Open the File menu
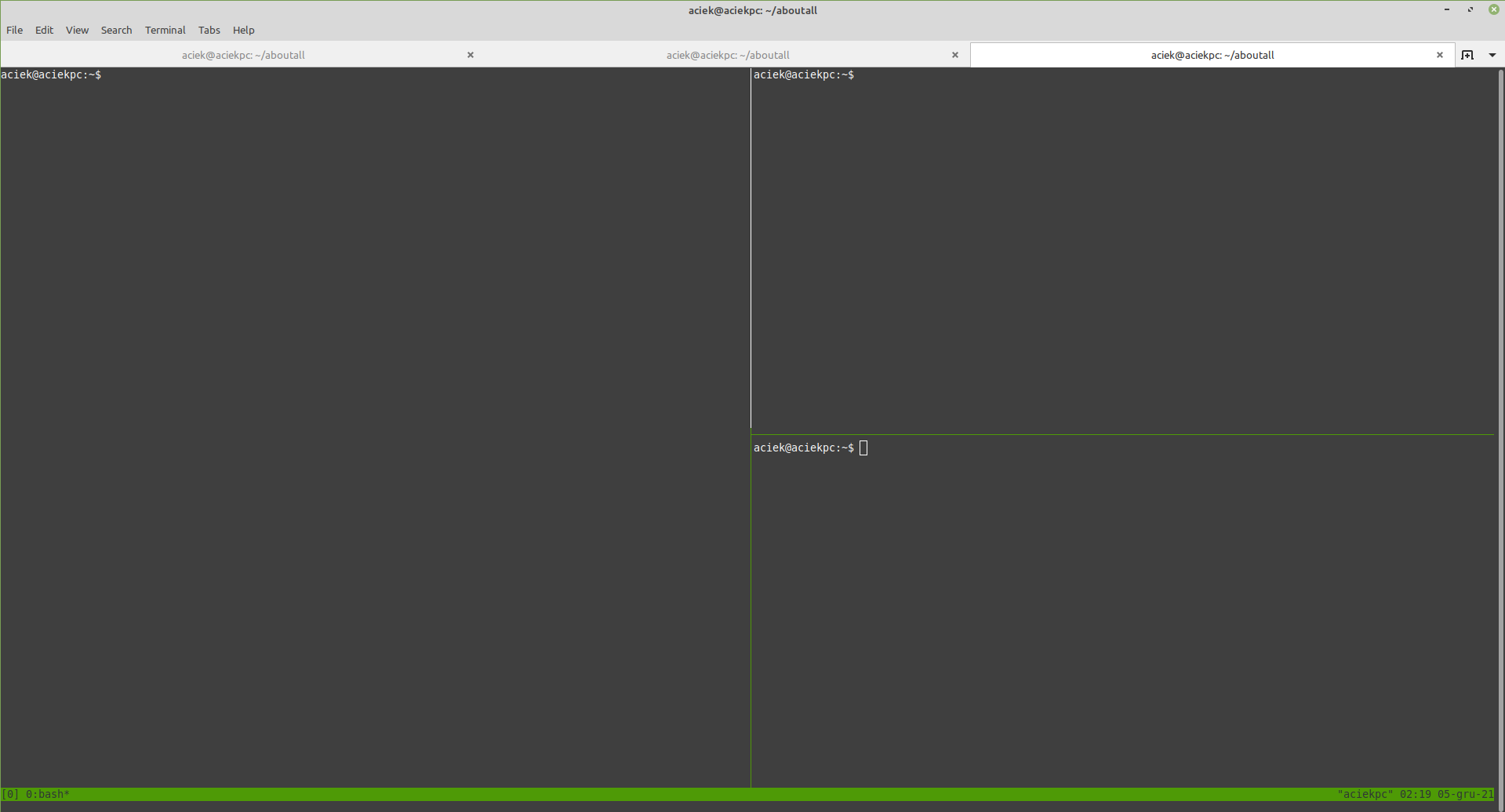 click(14, 30)
